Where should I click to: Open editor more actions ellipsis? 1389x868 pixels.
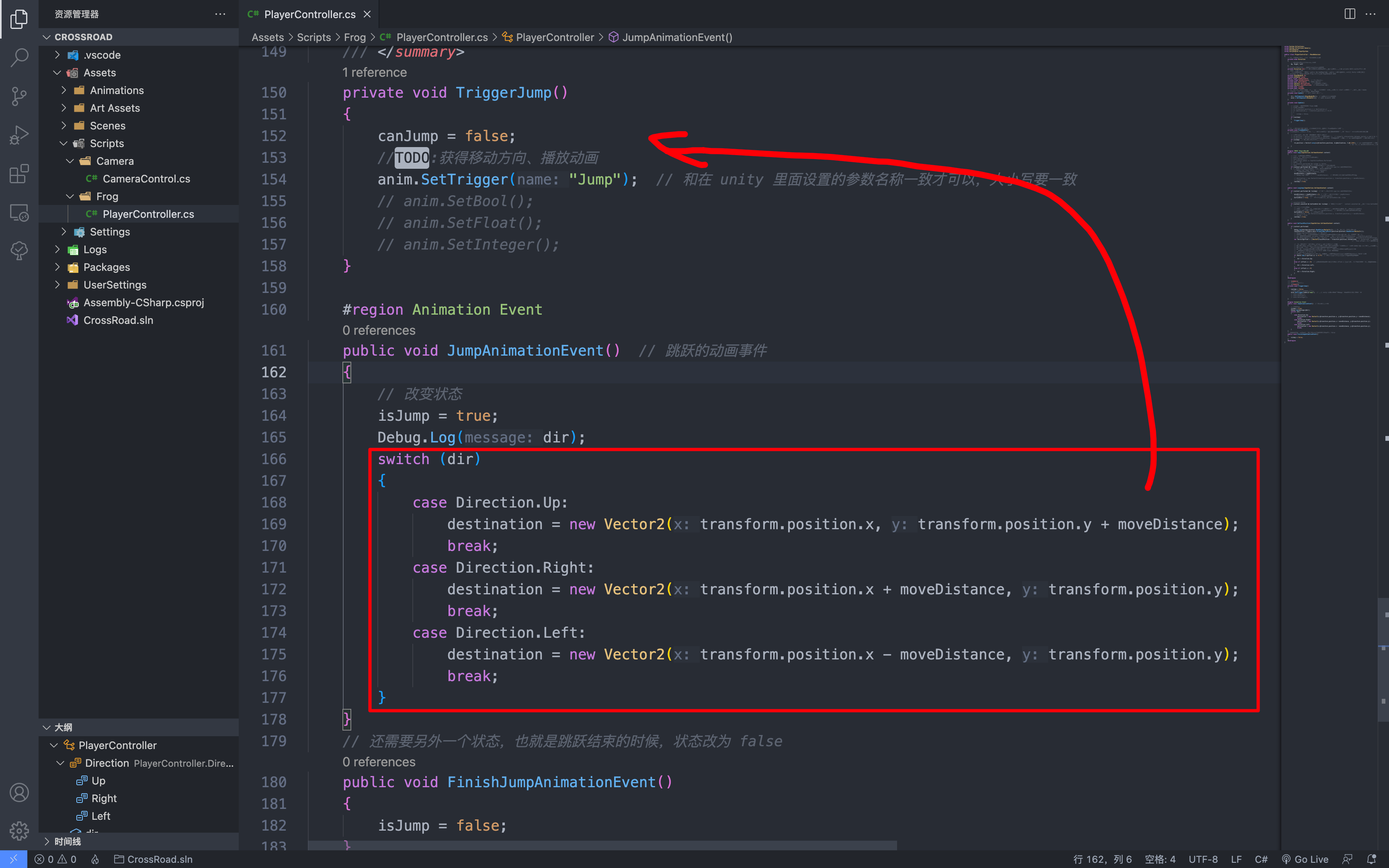[1371, 14]
